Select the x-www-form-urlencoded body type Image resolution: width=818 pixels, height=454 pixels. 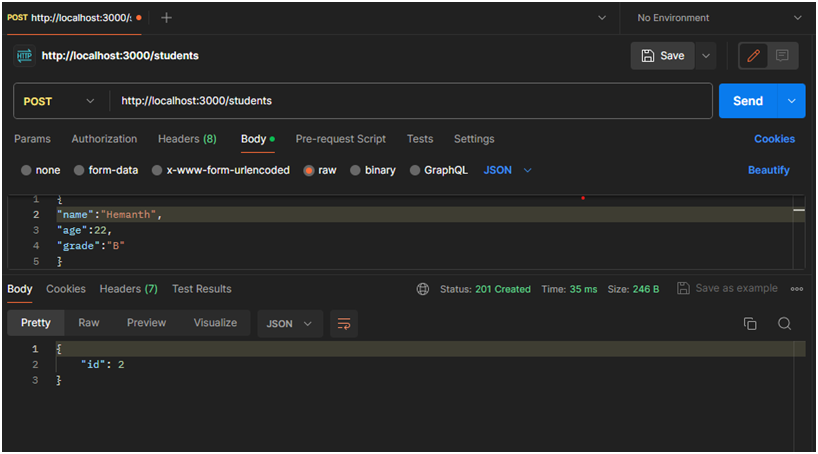[x=220, y=170]
